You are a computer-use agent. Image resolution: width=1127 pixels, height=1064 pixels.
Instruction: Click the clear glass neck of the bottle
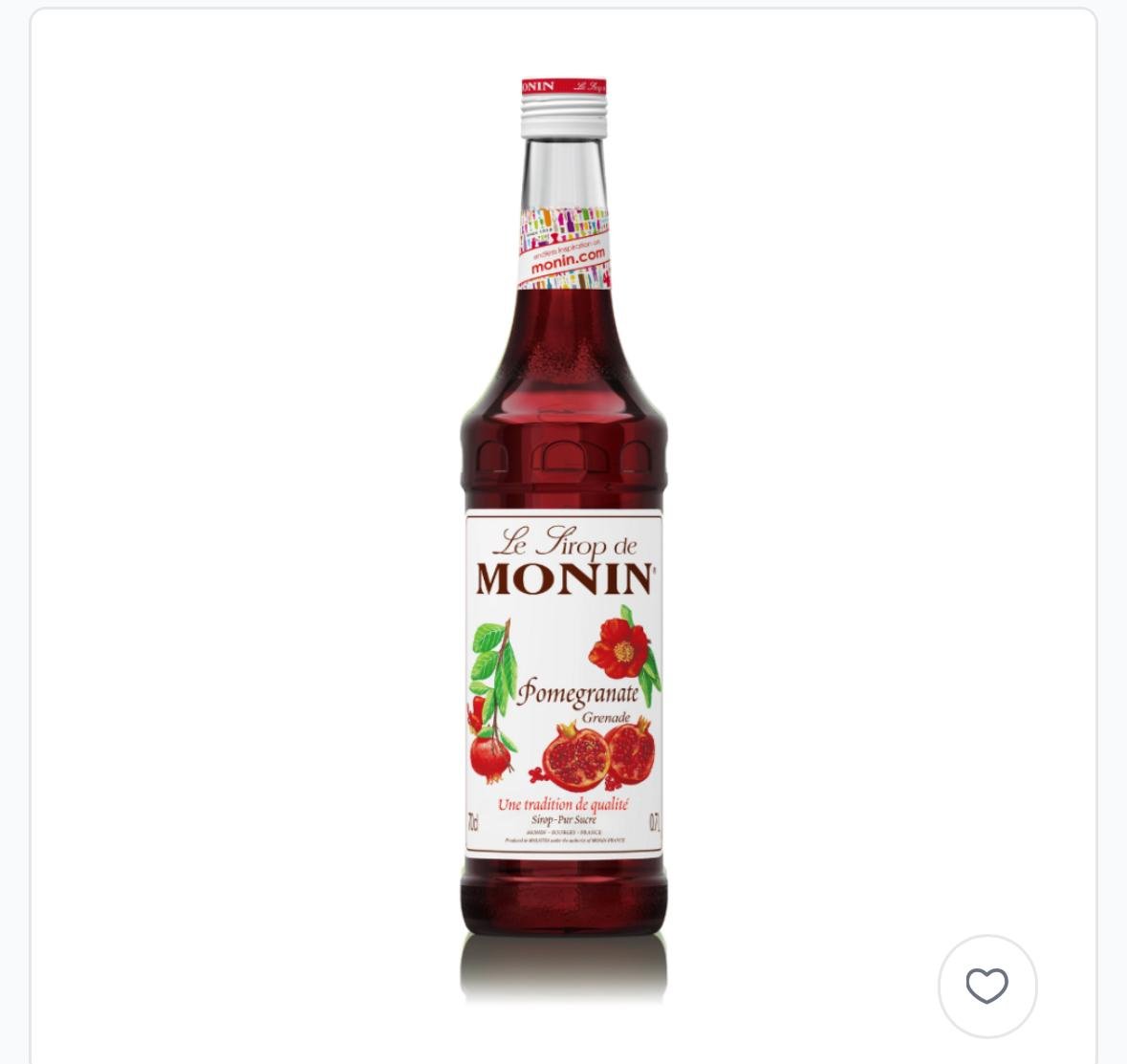click(564, 175)
